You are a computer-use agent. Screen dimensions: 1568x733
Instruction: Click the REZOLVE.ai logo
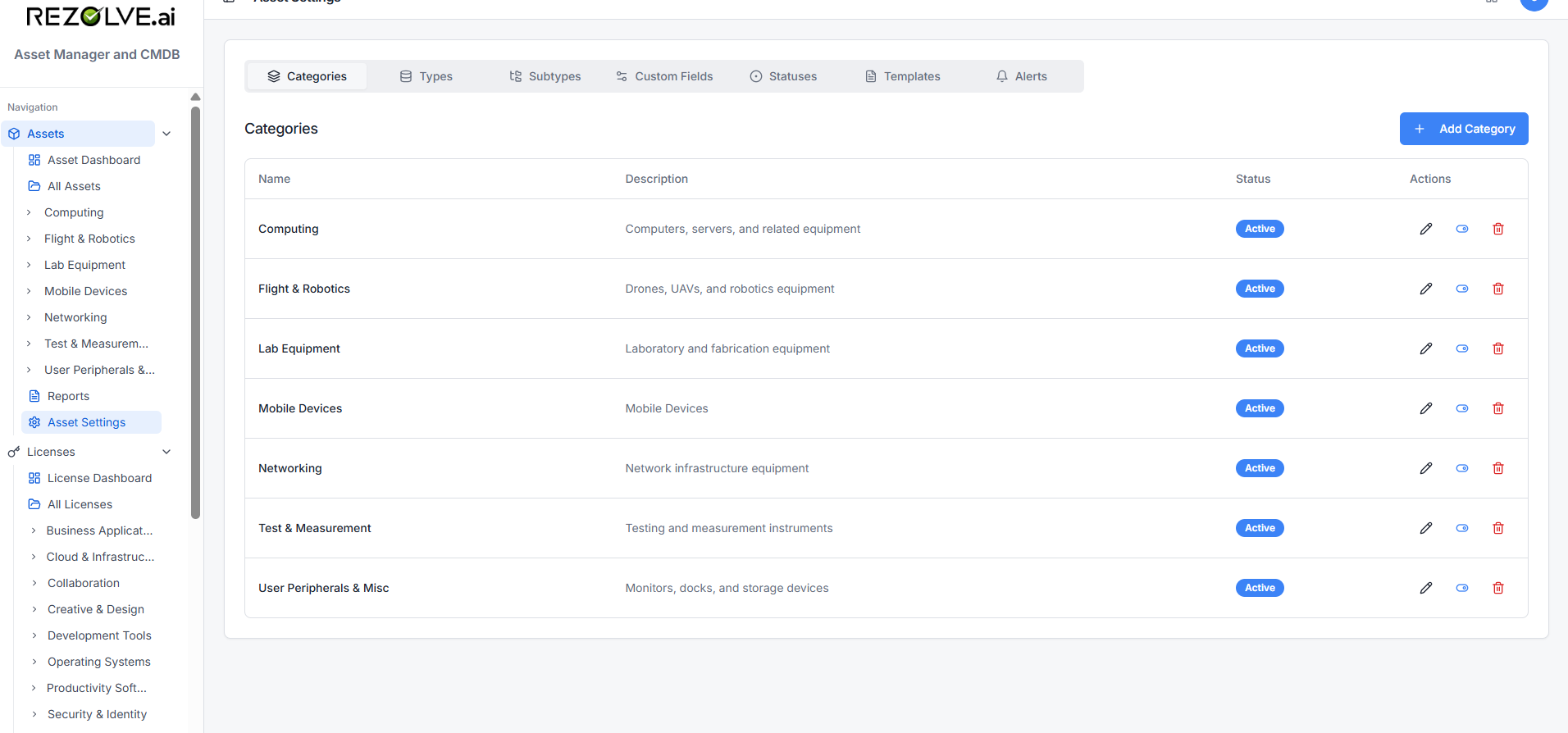point(100,16)
